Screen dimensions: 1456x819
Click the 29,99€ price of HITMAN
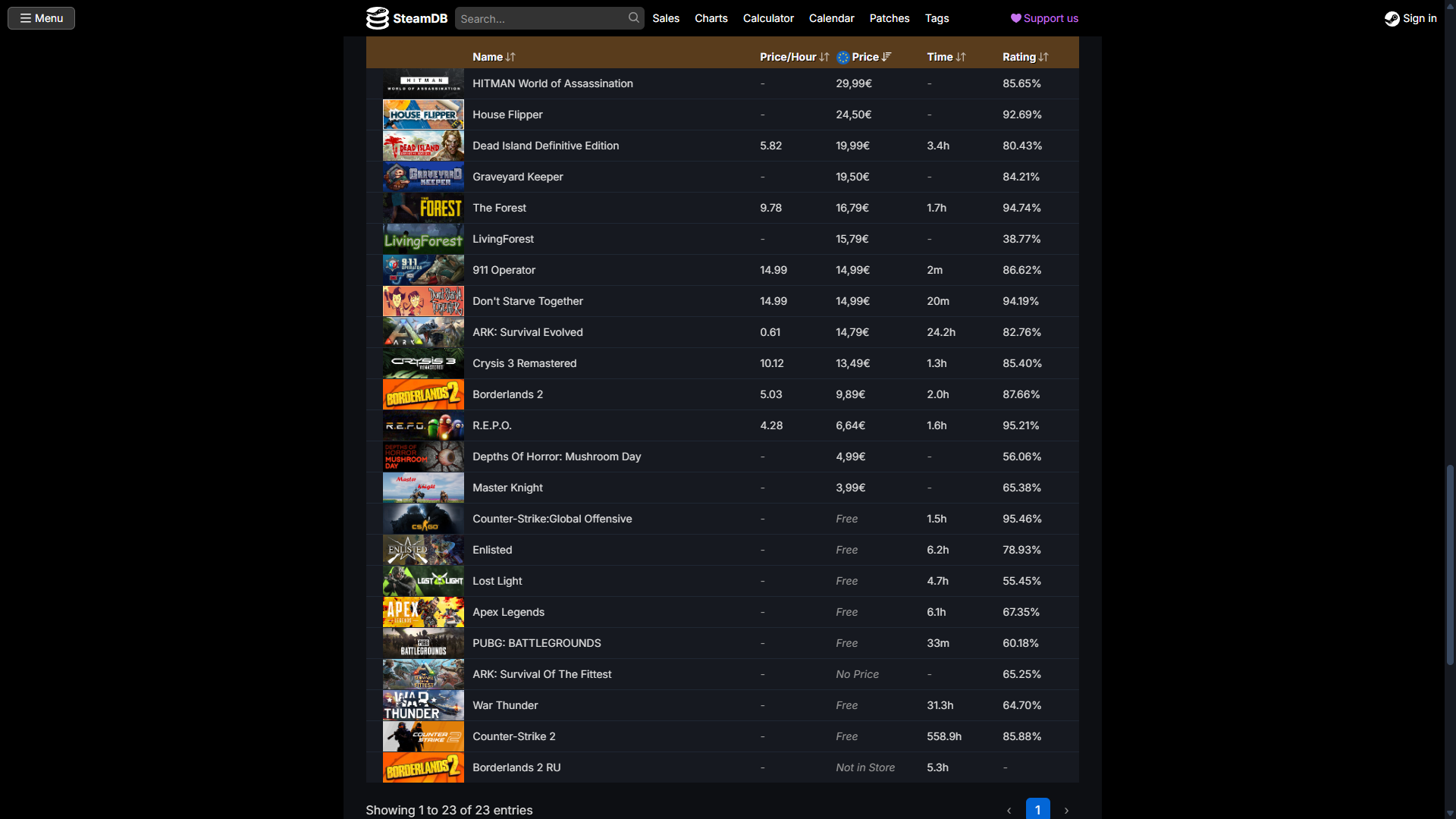tap(854, 83)
